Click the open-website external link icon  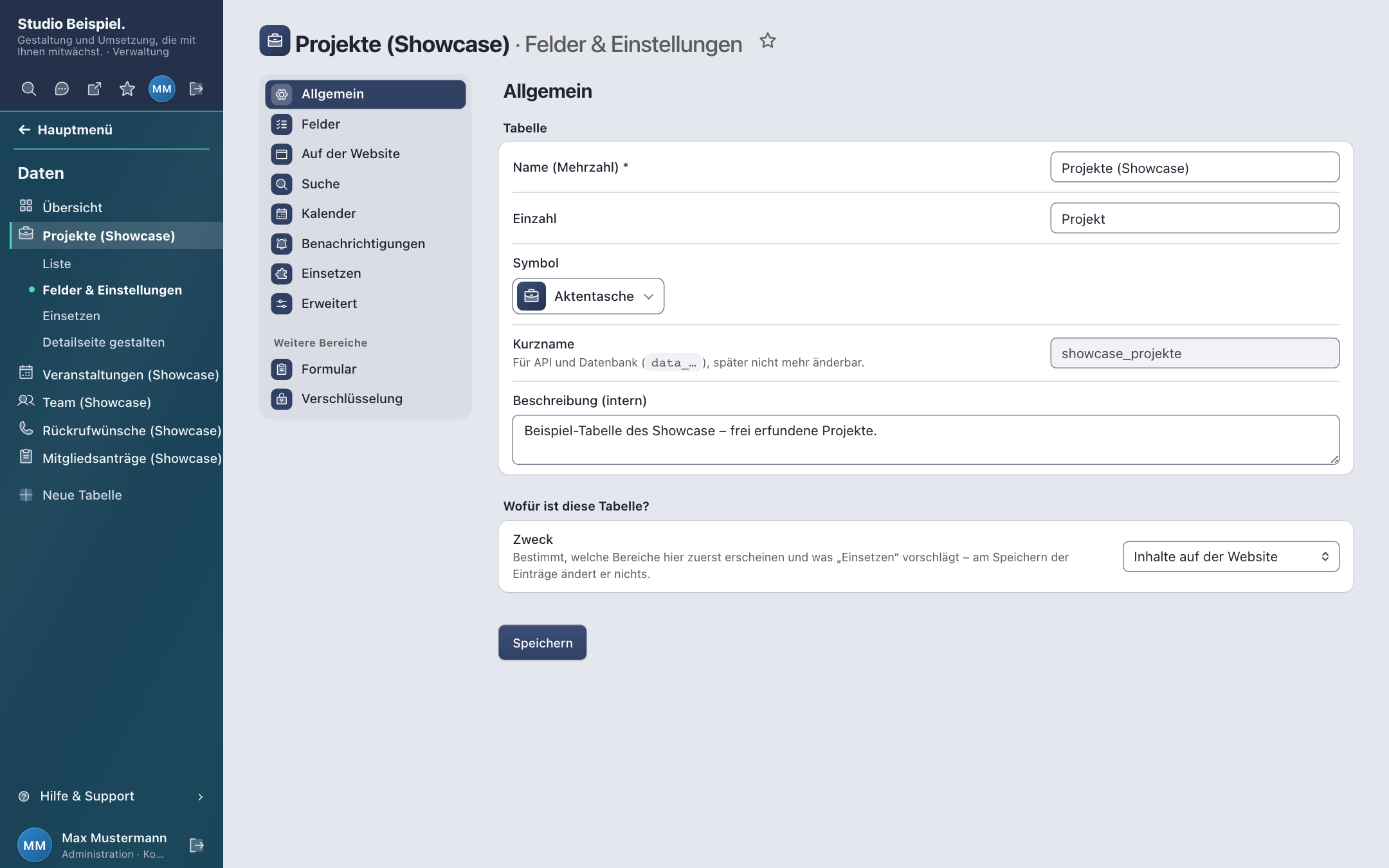95,89
